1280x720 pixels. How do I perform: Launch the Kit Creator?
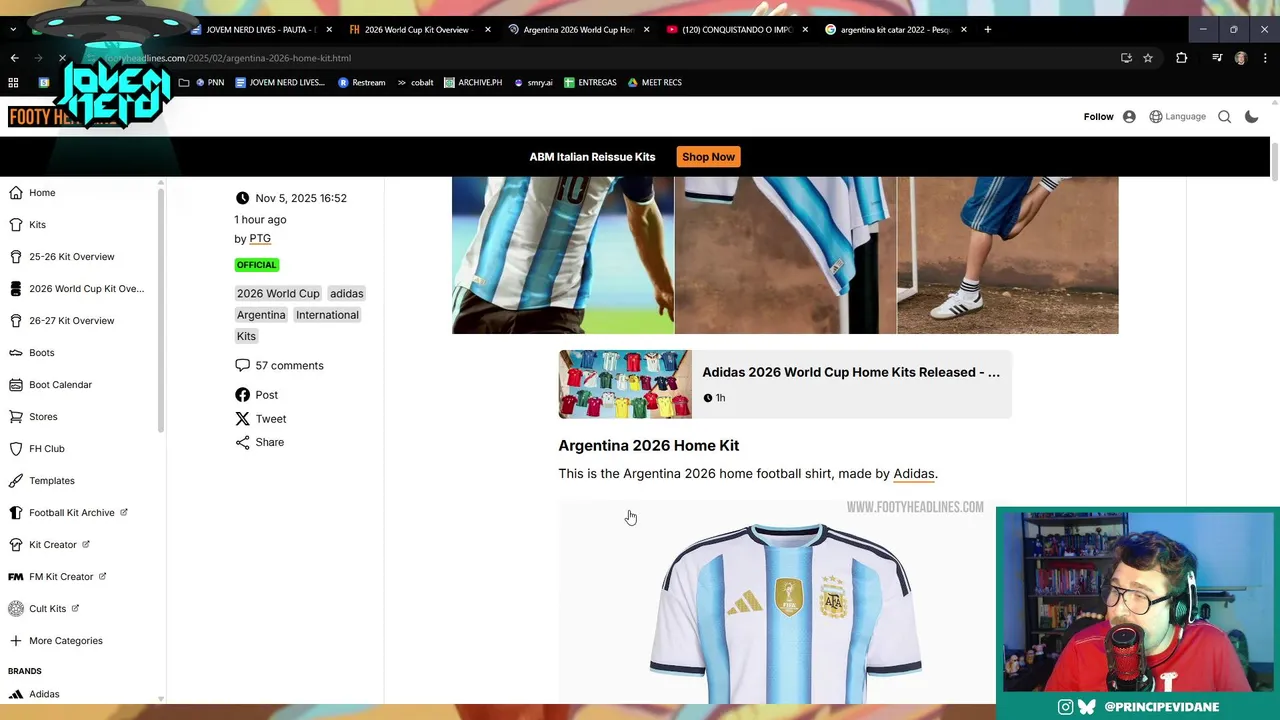(49, 545)
